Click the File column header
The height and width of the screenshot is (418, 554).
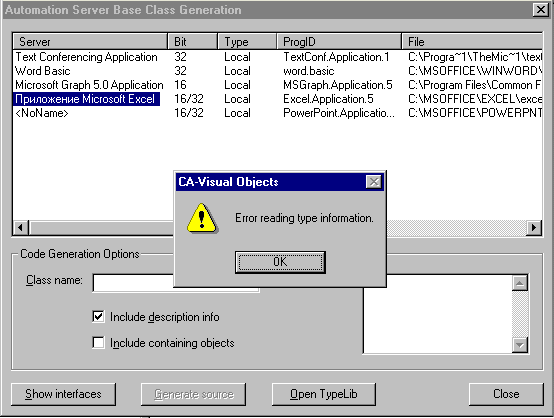point(472,42)
